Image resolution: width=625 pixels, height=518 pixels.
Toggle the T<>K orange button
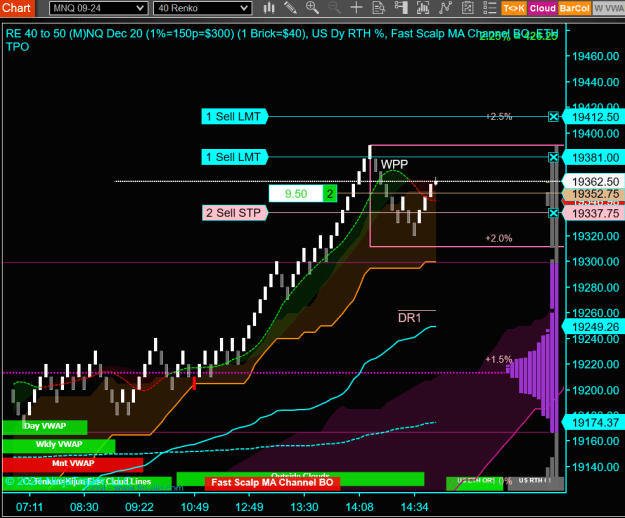(514, 8)
